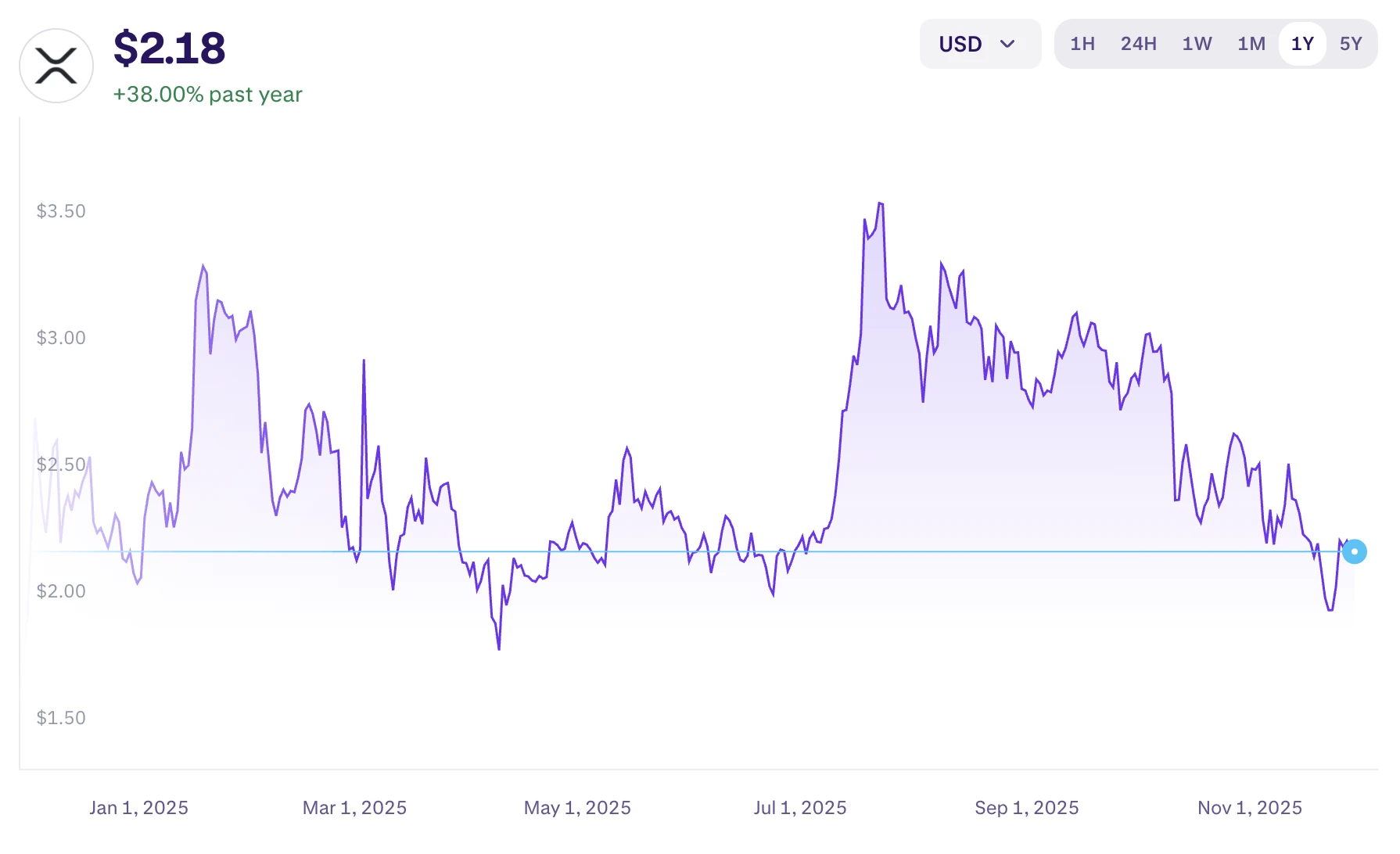Screen dimensions: 1400x854
Task: Click the XRP currency logo icon
Action: [56, 65]
